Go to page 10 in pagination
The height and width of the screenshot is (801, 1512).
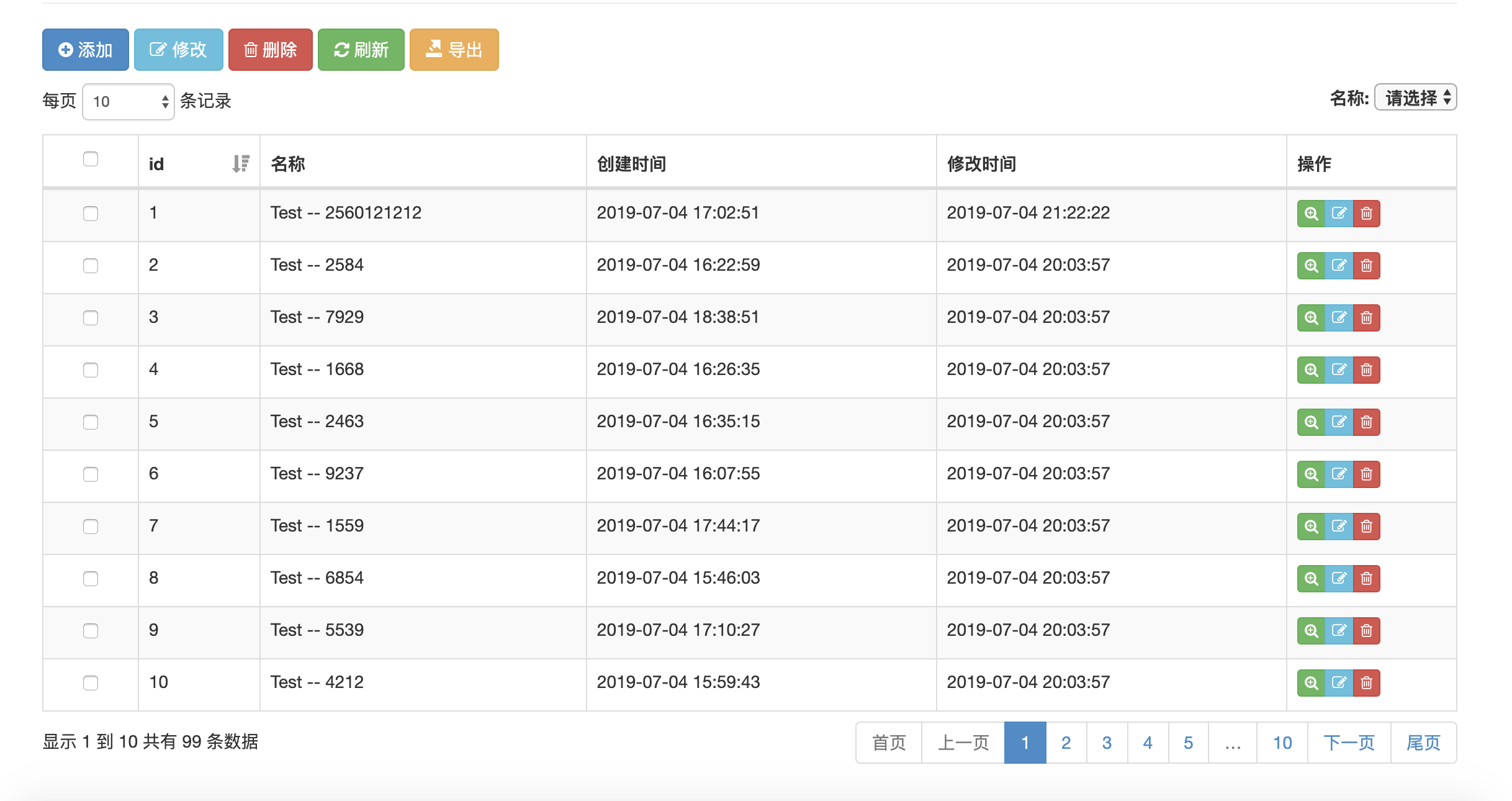coord(1282,743)
